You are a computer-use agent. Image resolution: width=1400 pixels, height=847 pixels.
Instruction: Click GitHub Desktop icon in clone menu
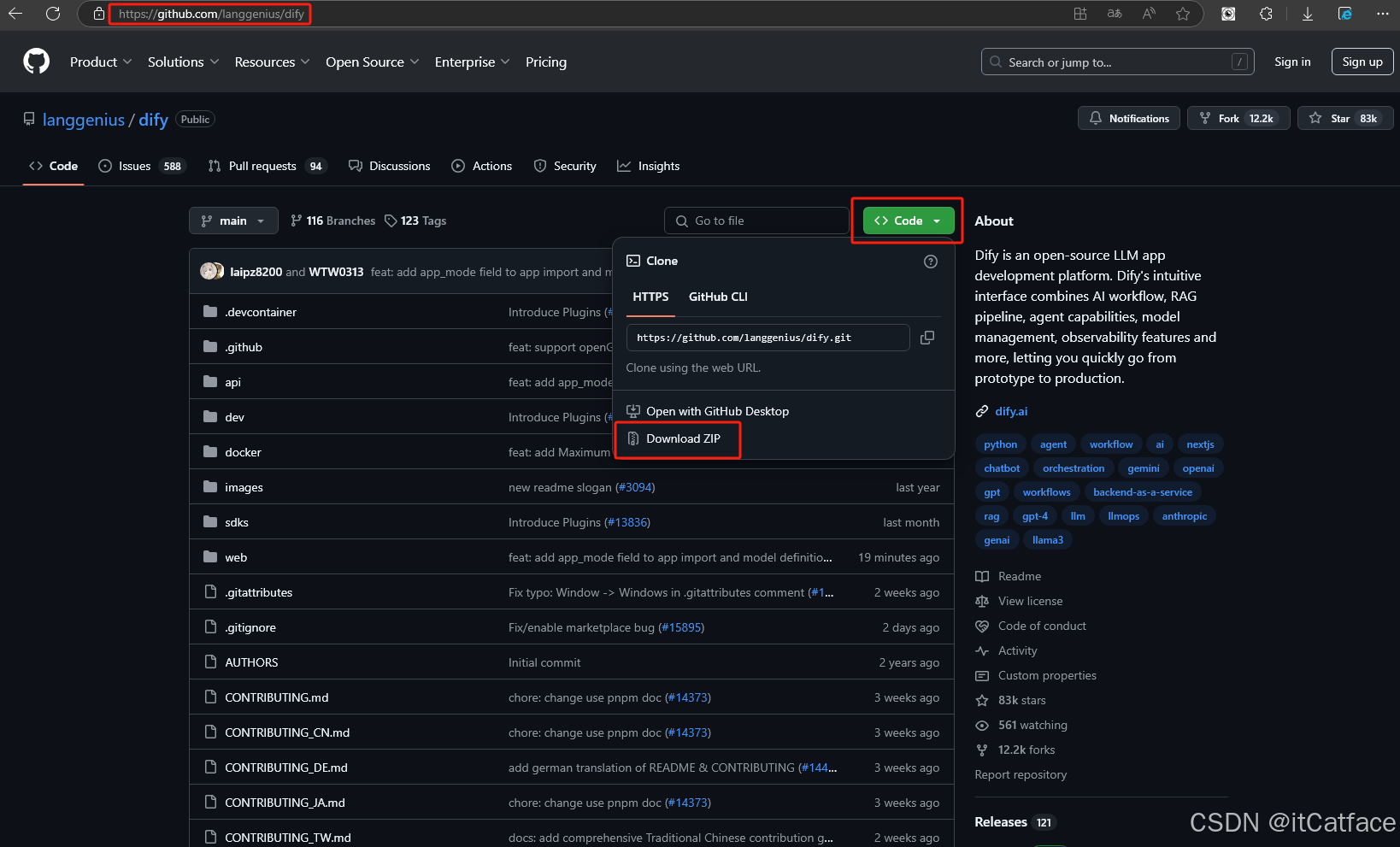coord(633,411)
